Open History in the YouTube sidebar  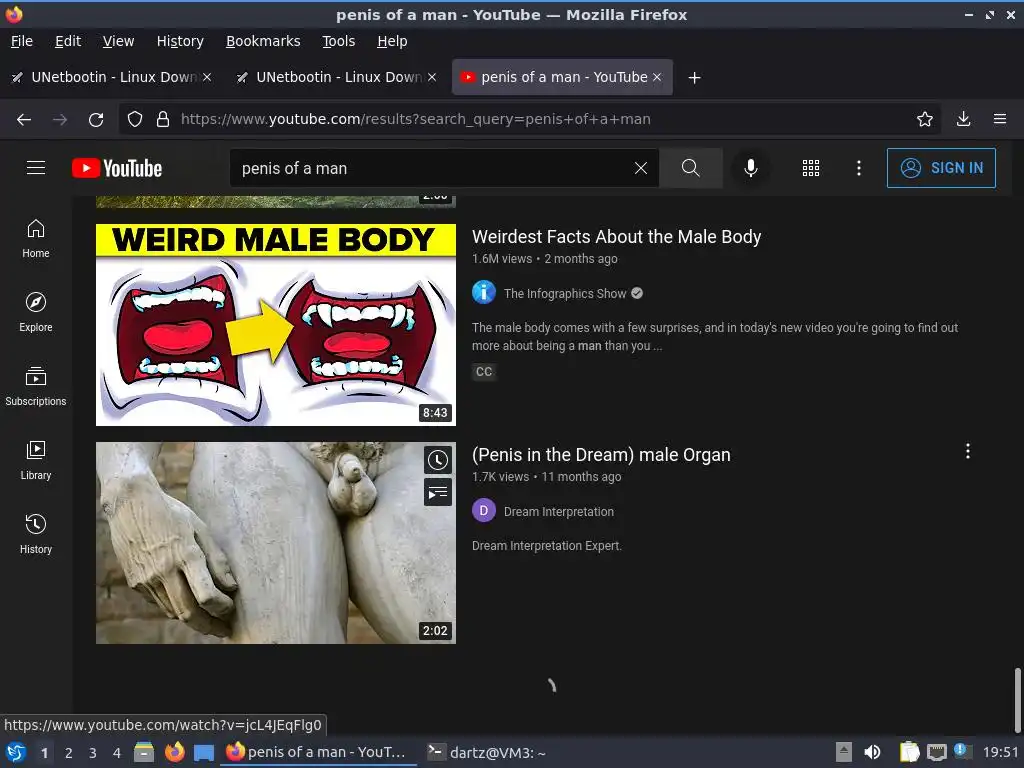tap(36, 534)
